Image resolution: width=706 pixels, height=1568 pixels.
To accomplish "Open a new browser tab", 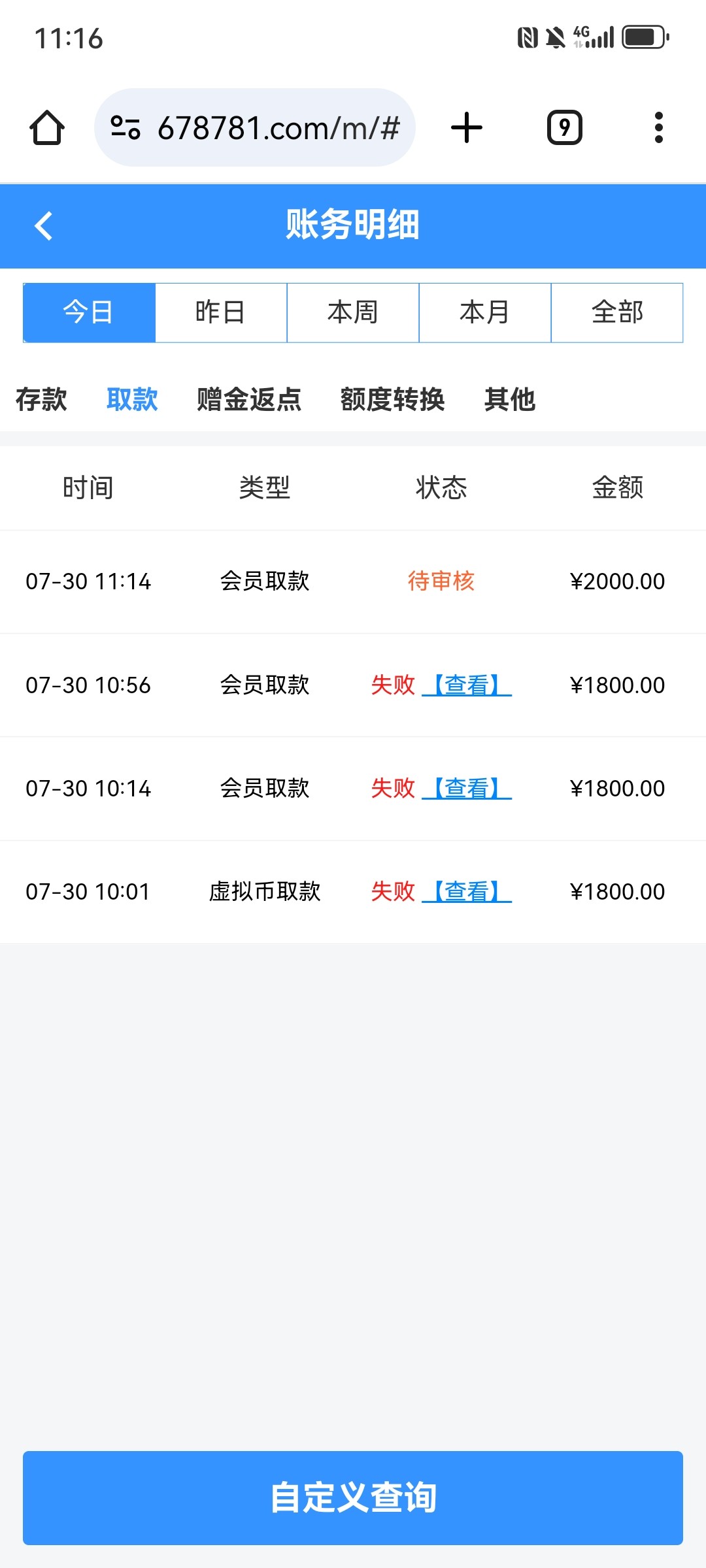I will 467,127.
